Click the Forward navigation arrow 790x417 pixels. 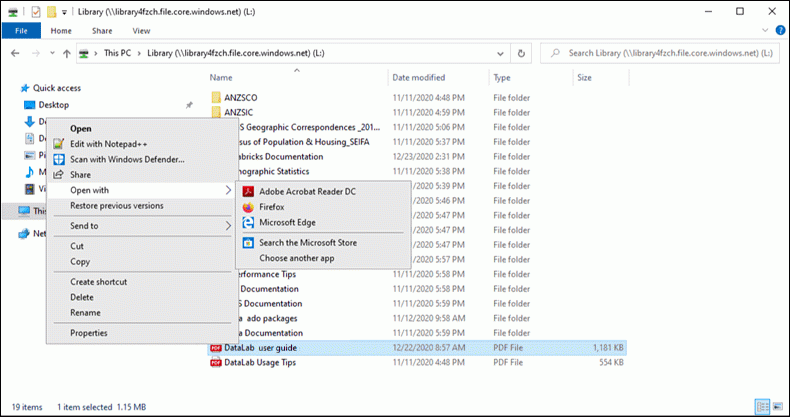point(35,53)
